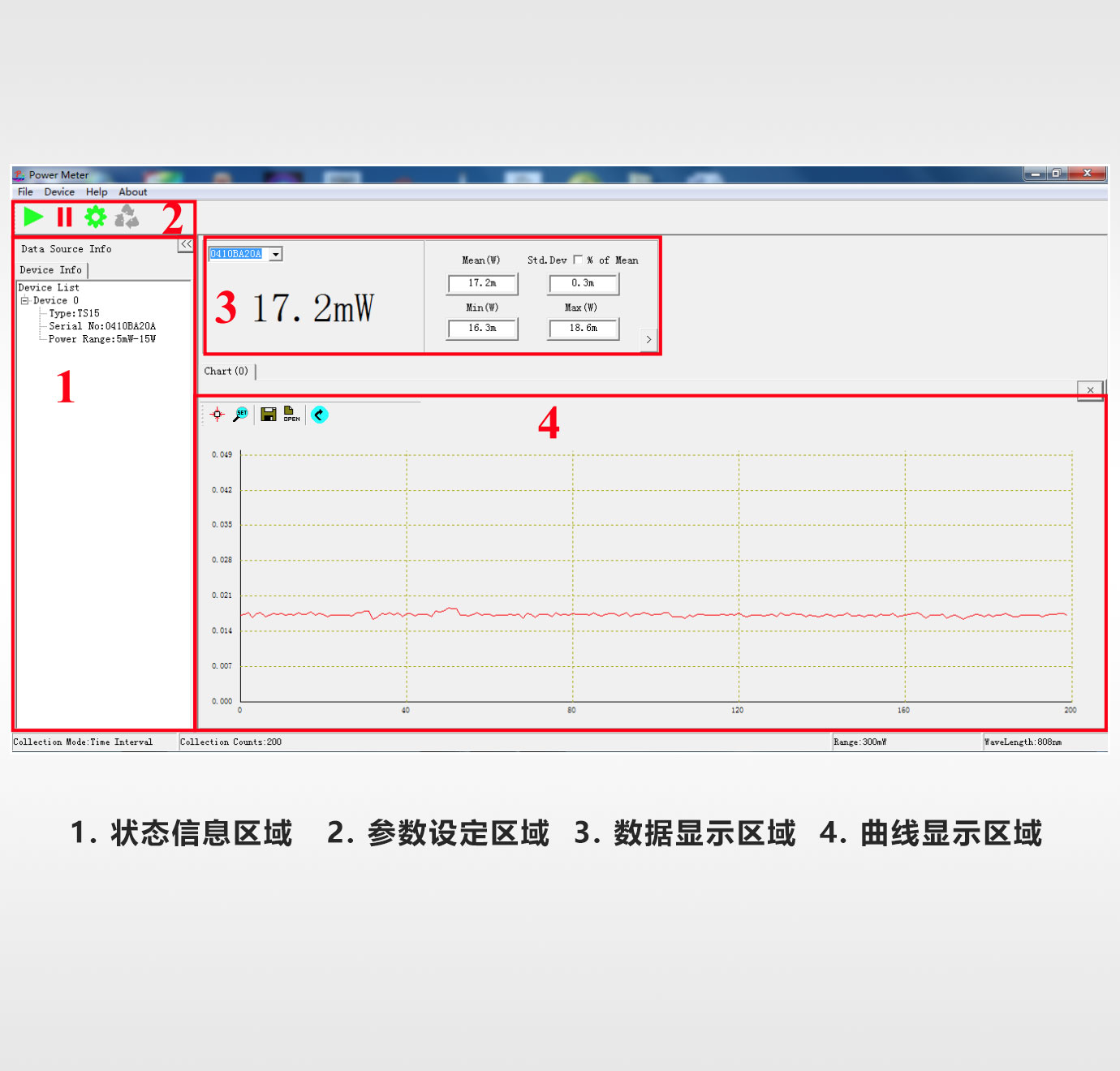Image resolution: width=1120 pixels, height=1071 pixels.
Task: Enable the % of Mean checkbox
Action: [578, 260]
